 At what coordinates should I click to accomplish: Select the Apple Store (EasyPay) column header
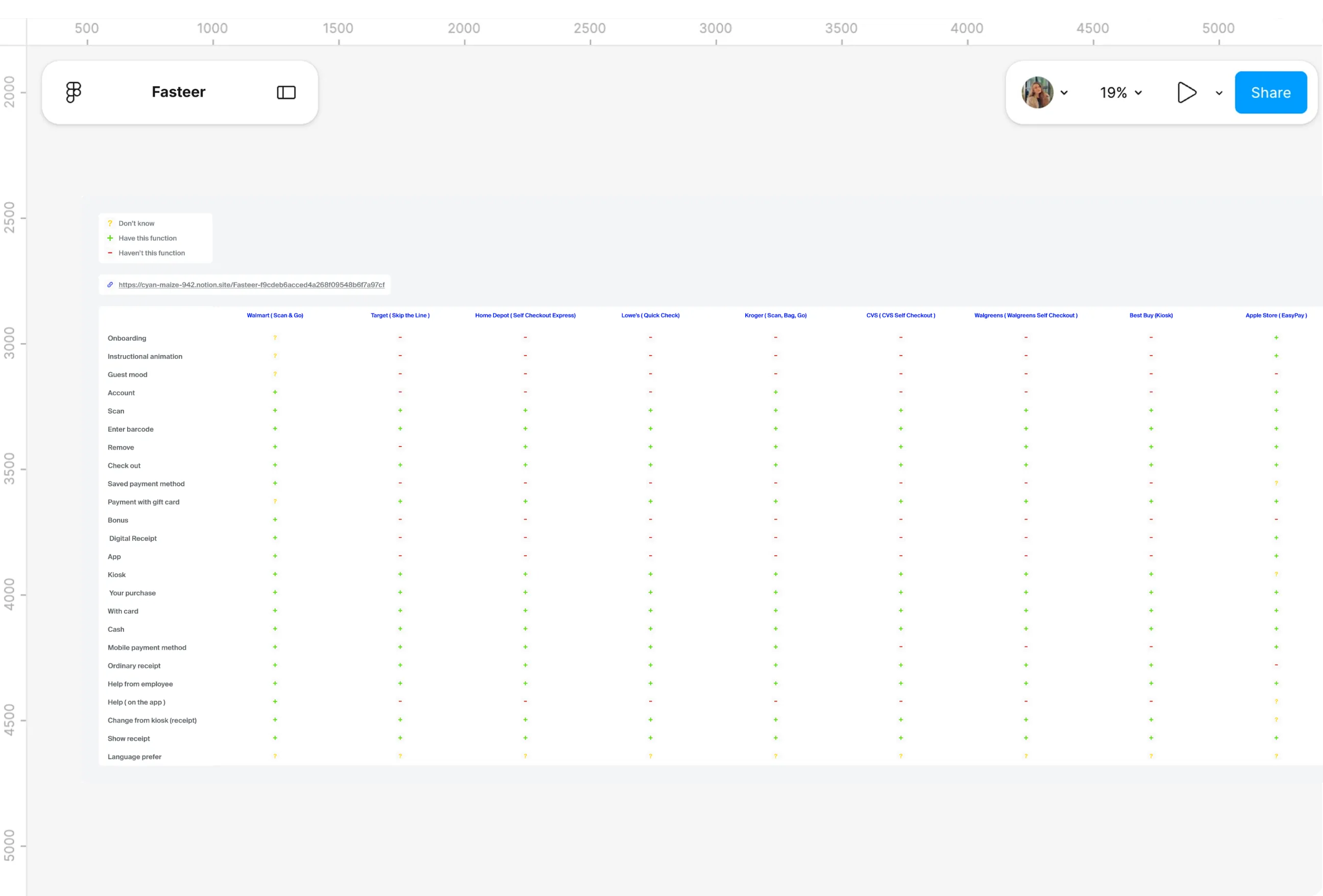[1277, 315]
